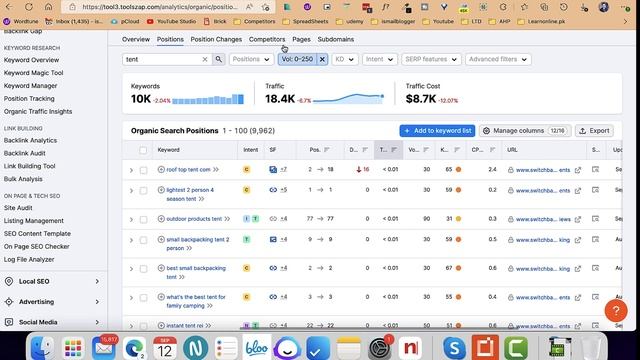Switch to the Subdomains tab
Viewport: 640px width, 360px height.
coord(336,40)
